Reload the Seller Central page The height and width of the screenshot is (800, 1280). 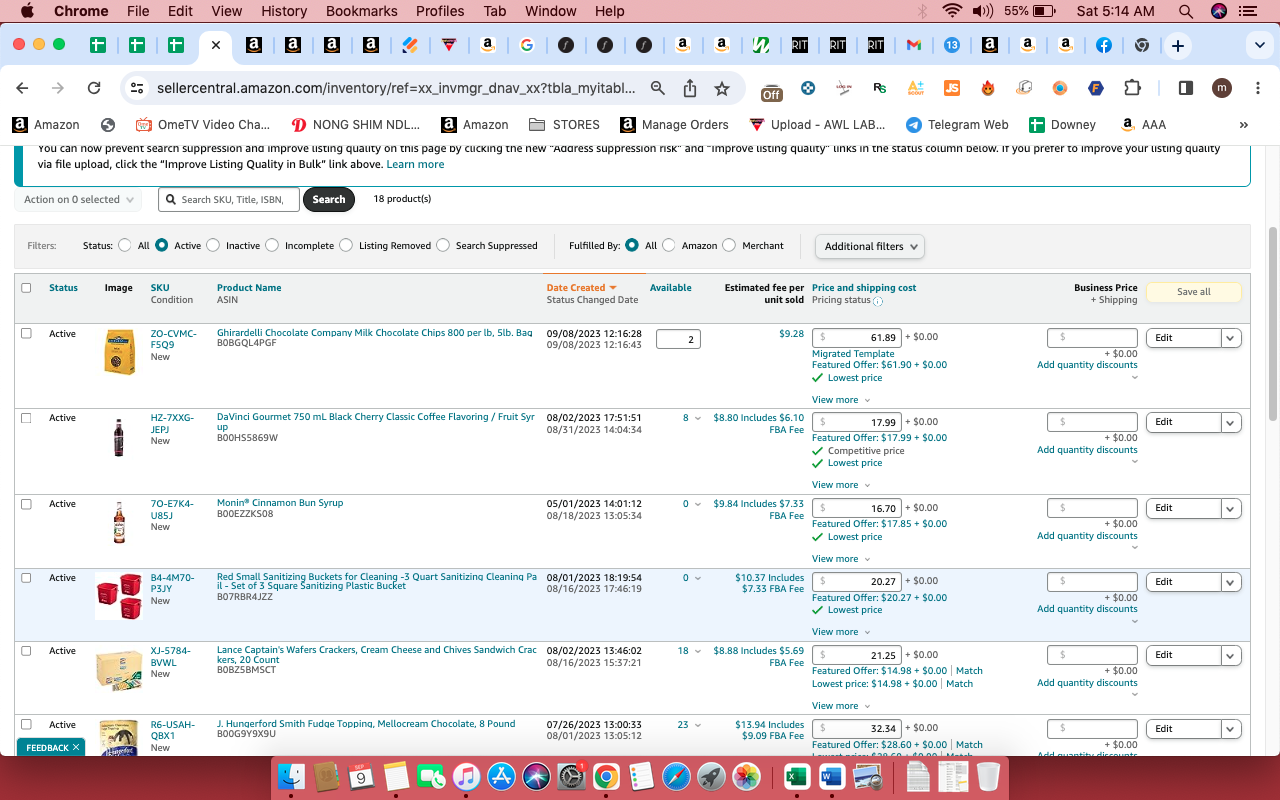(94, 88)
